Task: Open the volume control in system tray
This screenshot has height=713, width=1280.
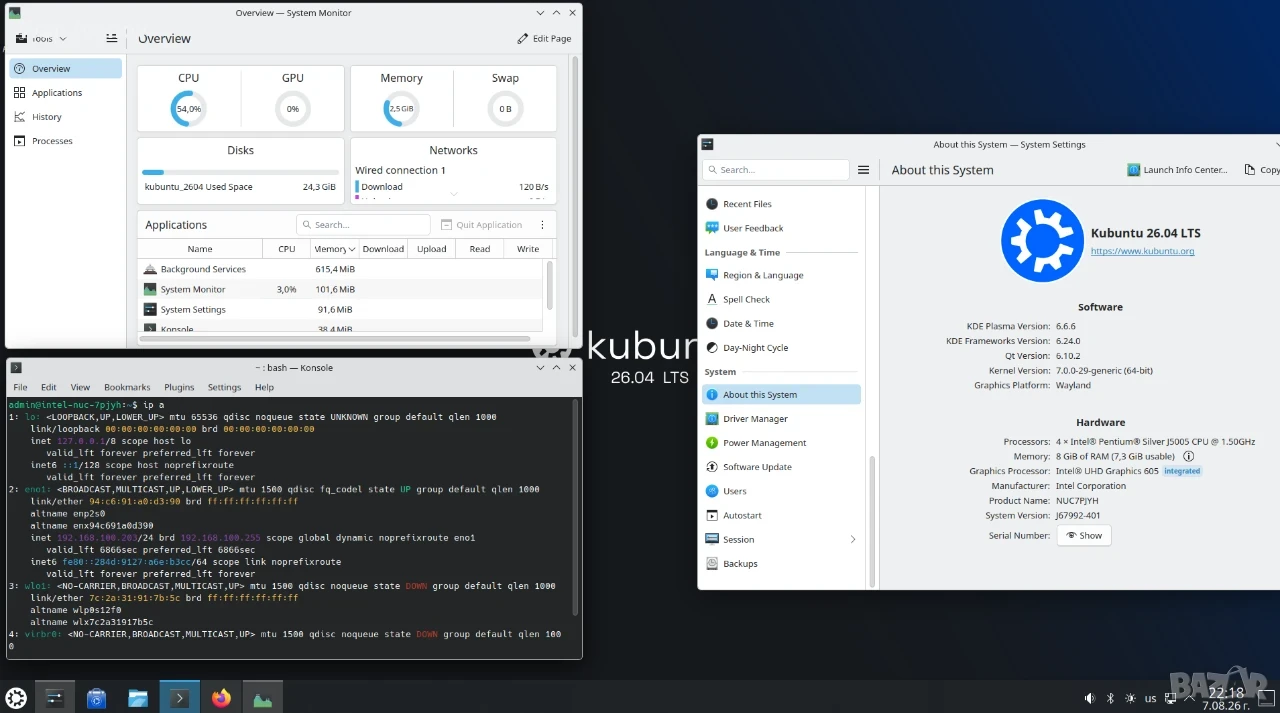Action: [x=1090, y=698]
